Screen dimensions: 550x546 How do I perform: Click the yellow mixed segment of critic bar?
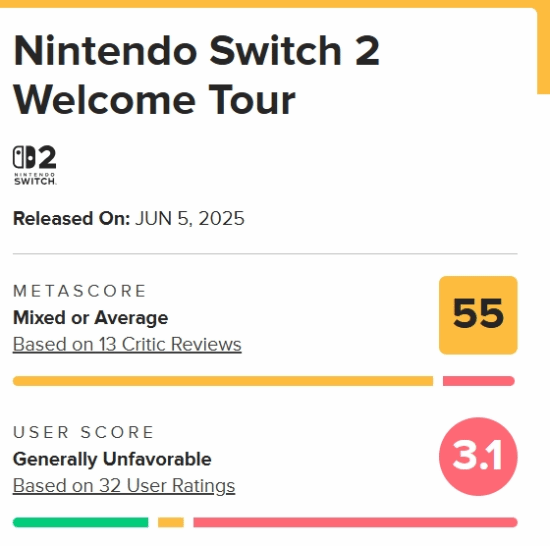coord(223,381)
